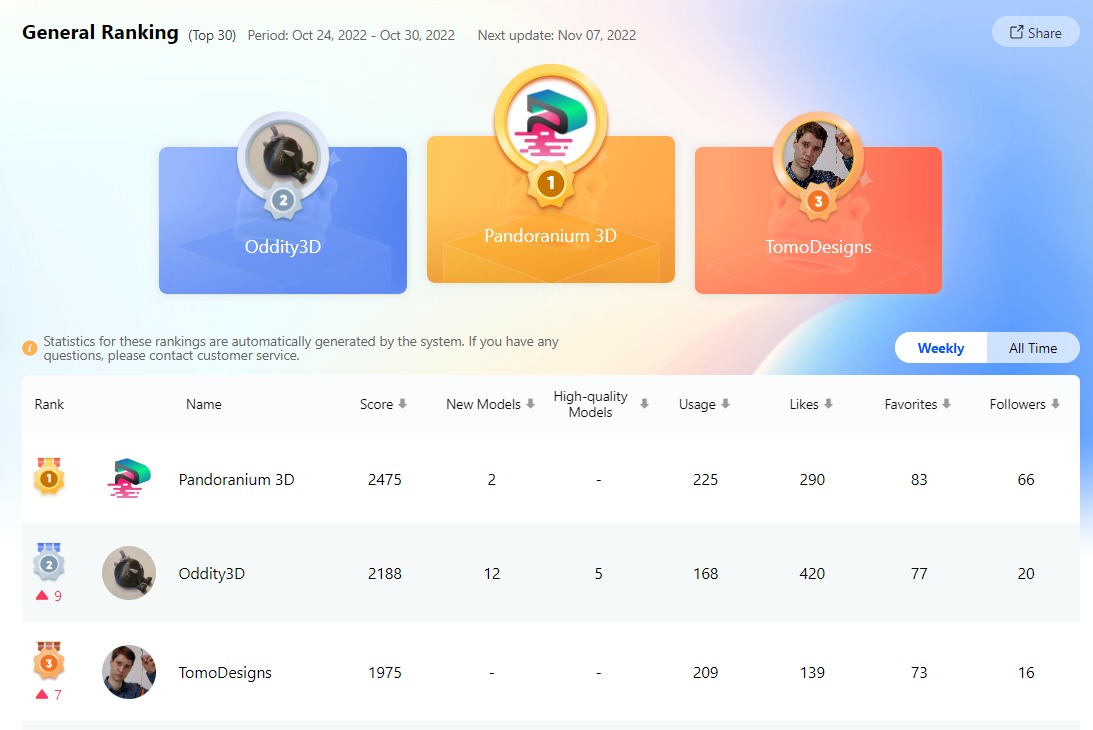Click the share arrow icon in the Share button

[x=1017, y=31]
